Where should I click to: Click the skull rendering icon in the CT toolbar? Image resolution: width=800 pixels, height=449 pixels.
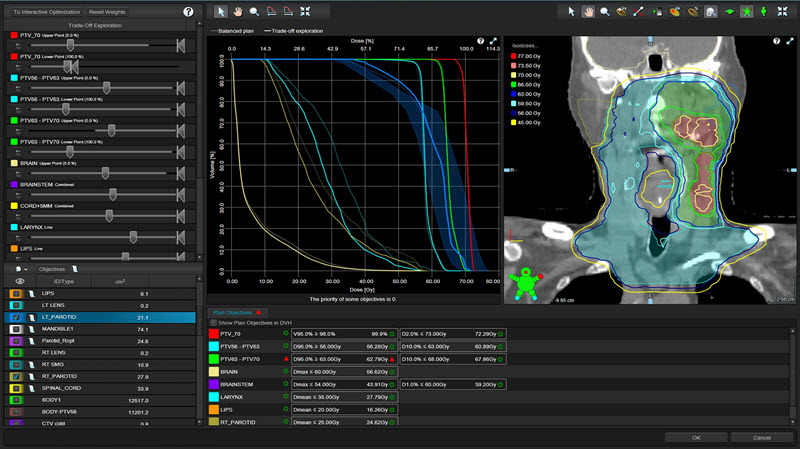click(x=709, y=11)
